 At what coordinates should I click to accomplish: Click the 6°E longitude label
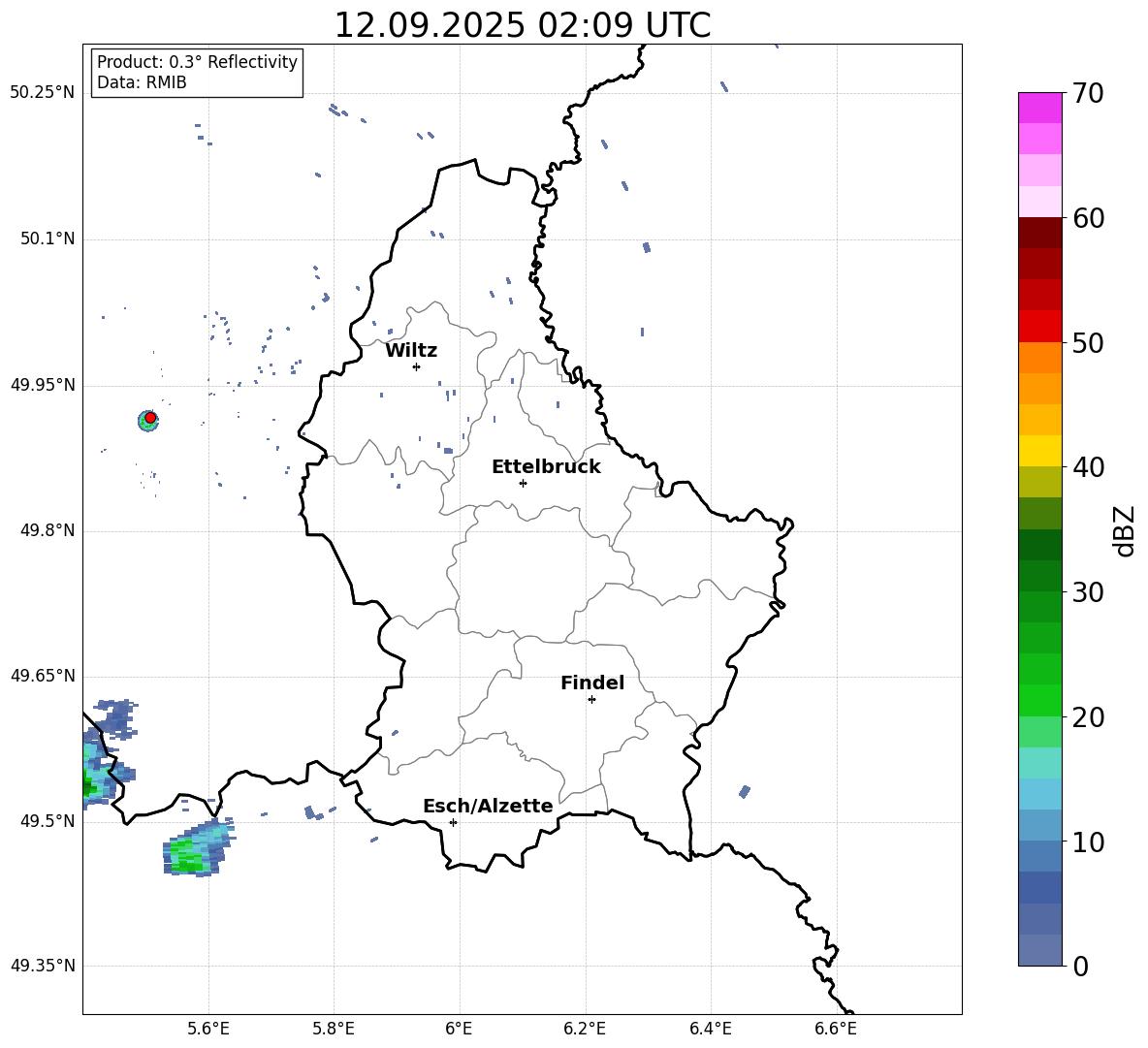459,1029
